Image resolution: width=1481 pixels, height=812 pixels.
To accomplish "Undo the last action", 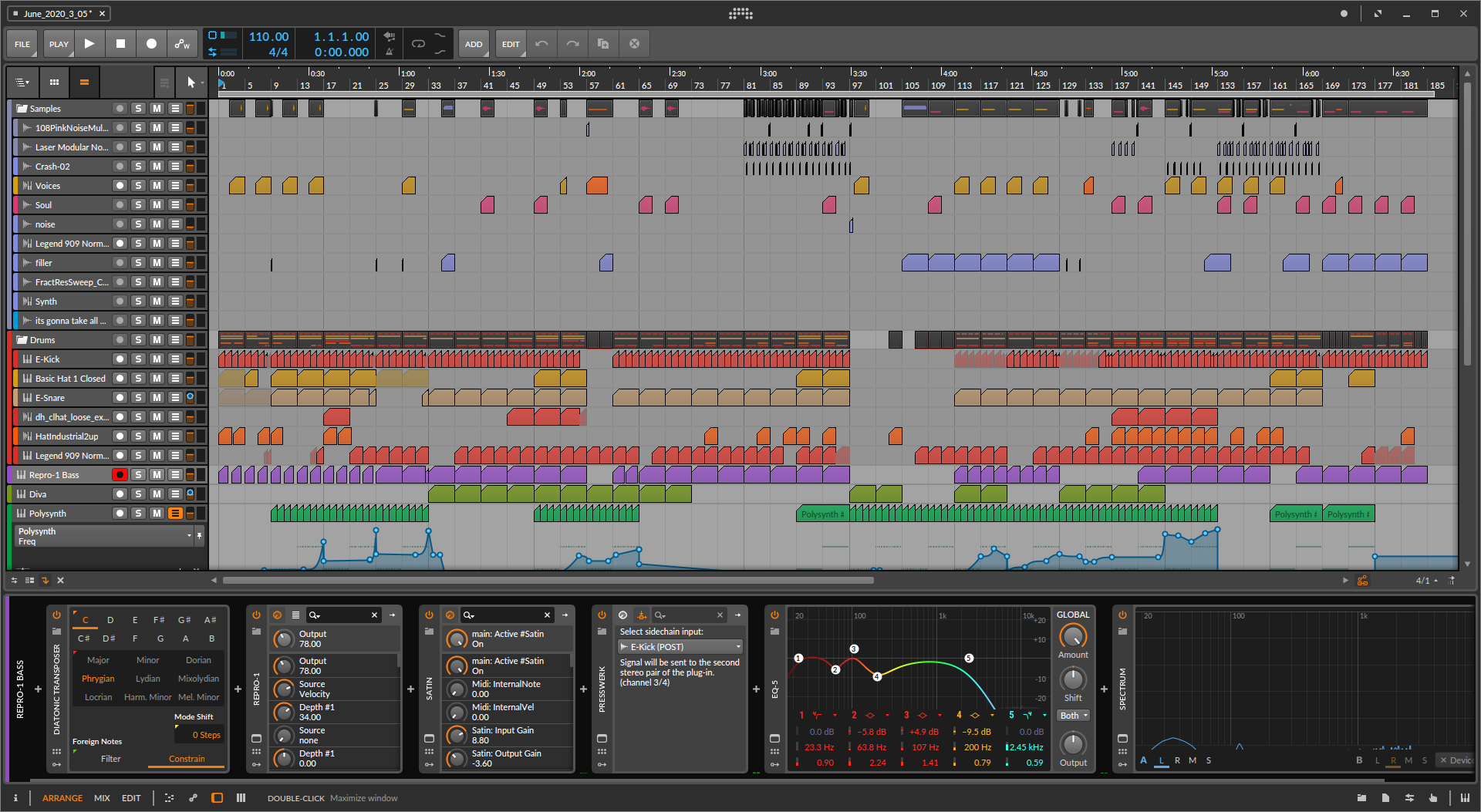I will click(541, 44).
